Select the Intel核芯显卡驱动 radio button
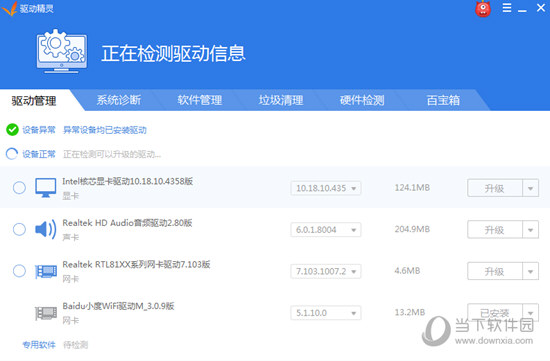Viewport: 550px width, 361px height. [19, 188]
